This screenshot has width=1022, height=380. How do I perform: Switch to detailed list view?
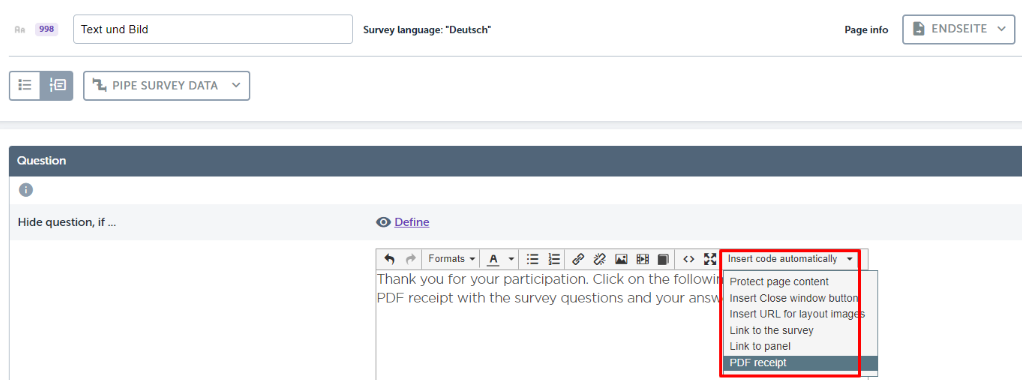pos(57,85)
